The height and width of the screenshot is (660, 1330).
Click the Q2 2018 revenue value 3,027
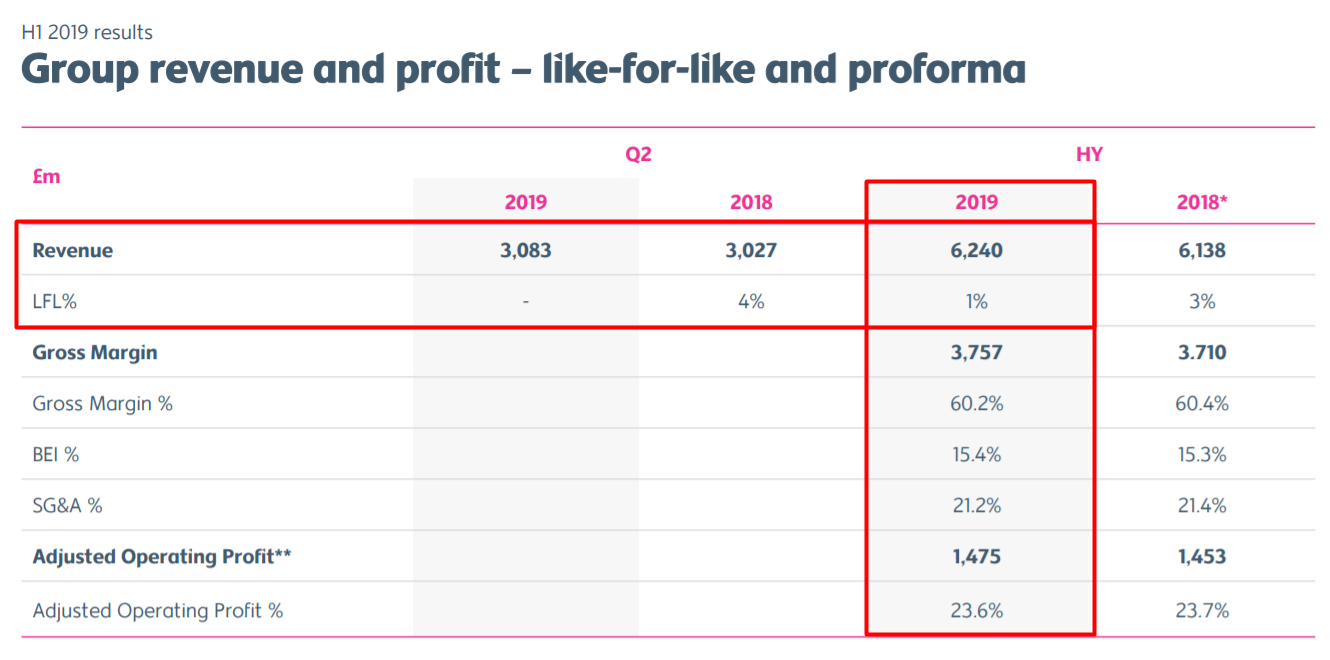(751, 250)
